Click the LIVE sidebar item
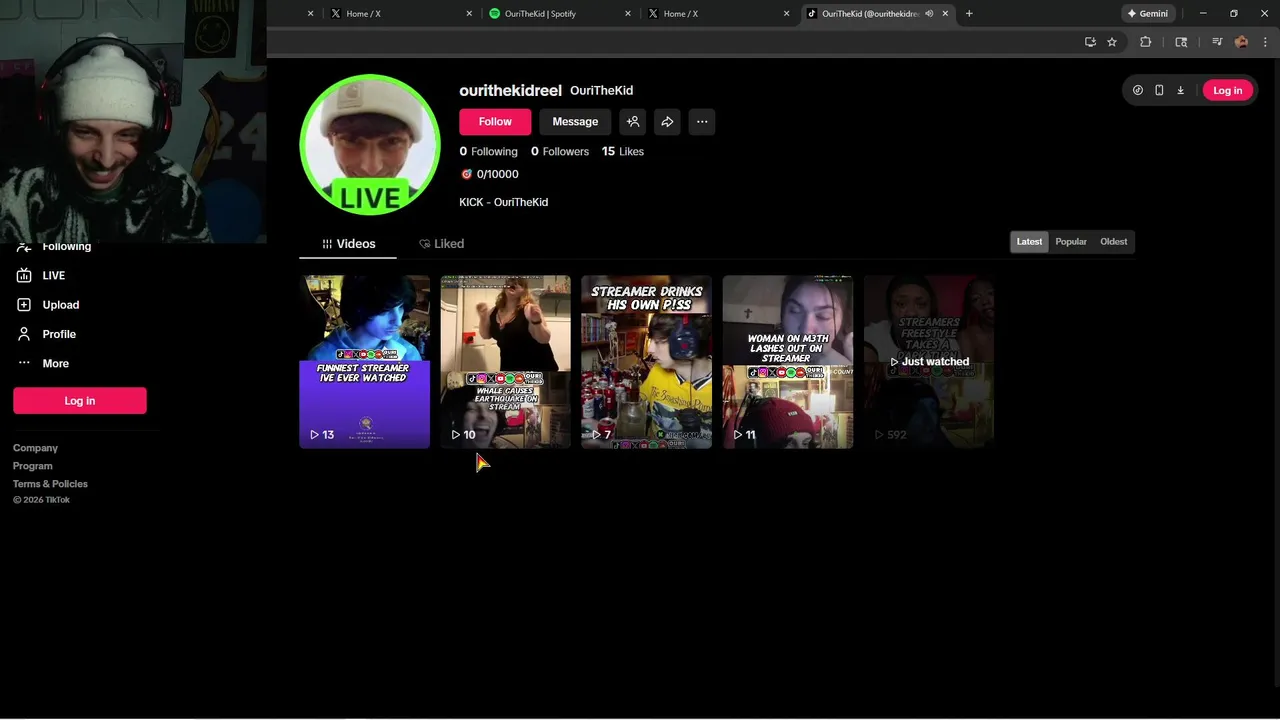Screen dimensions: 1280x720 [x=41, y=276]
